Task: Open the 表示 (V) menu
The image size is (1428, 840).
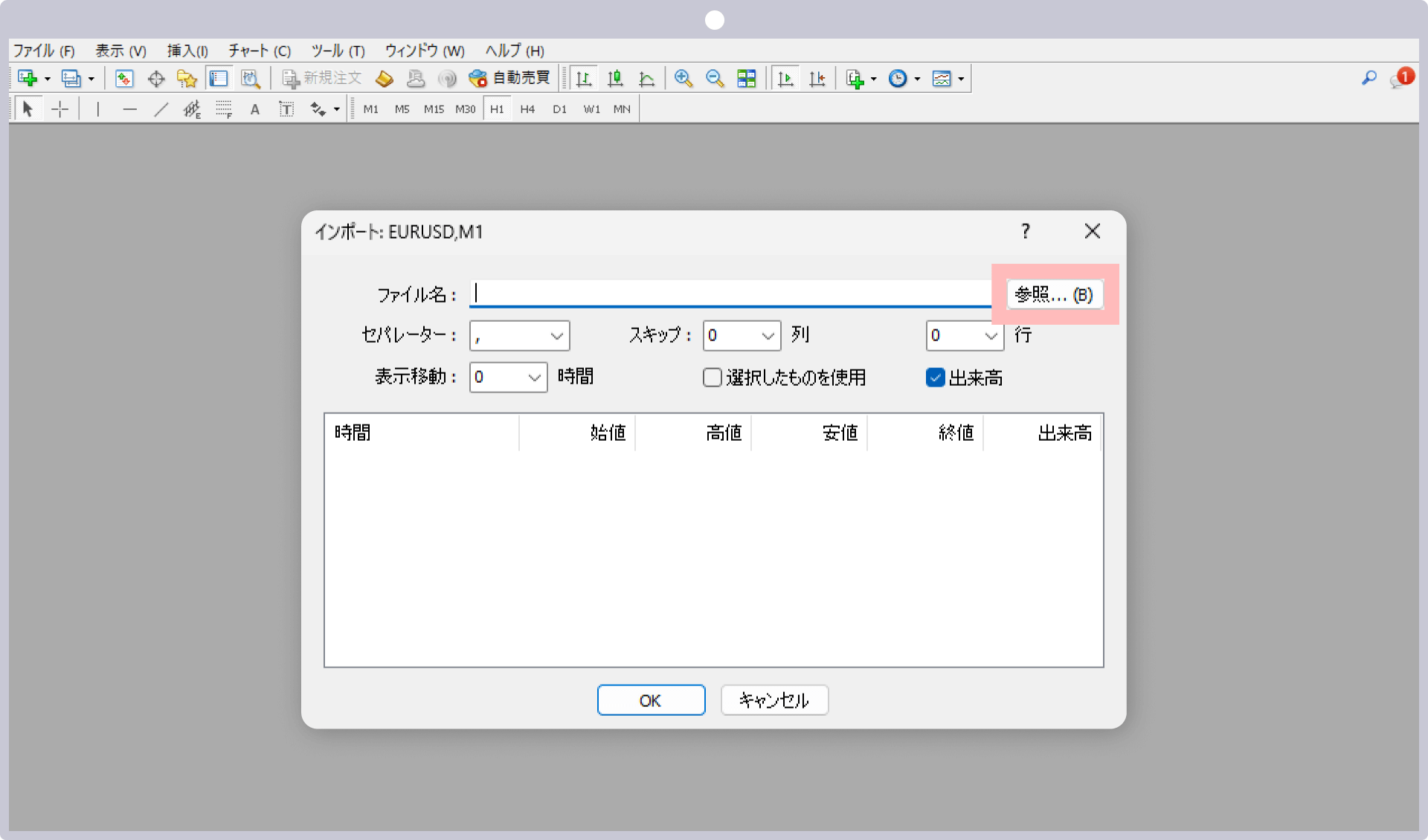Action: (120, 51)
